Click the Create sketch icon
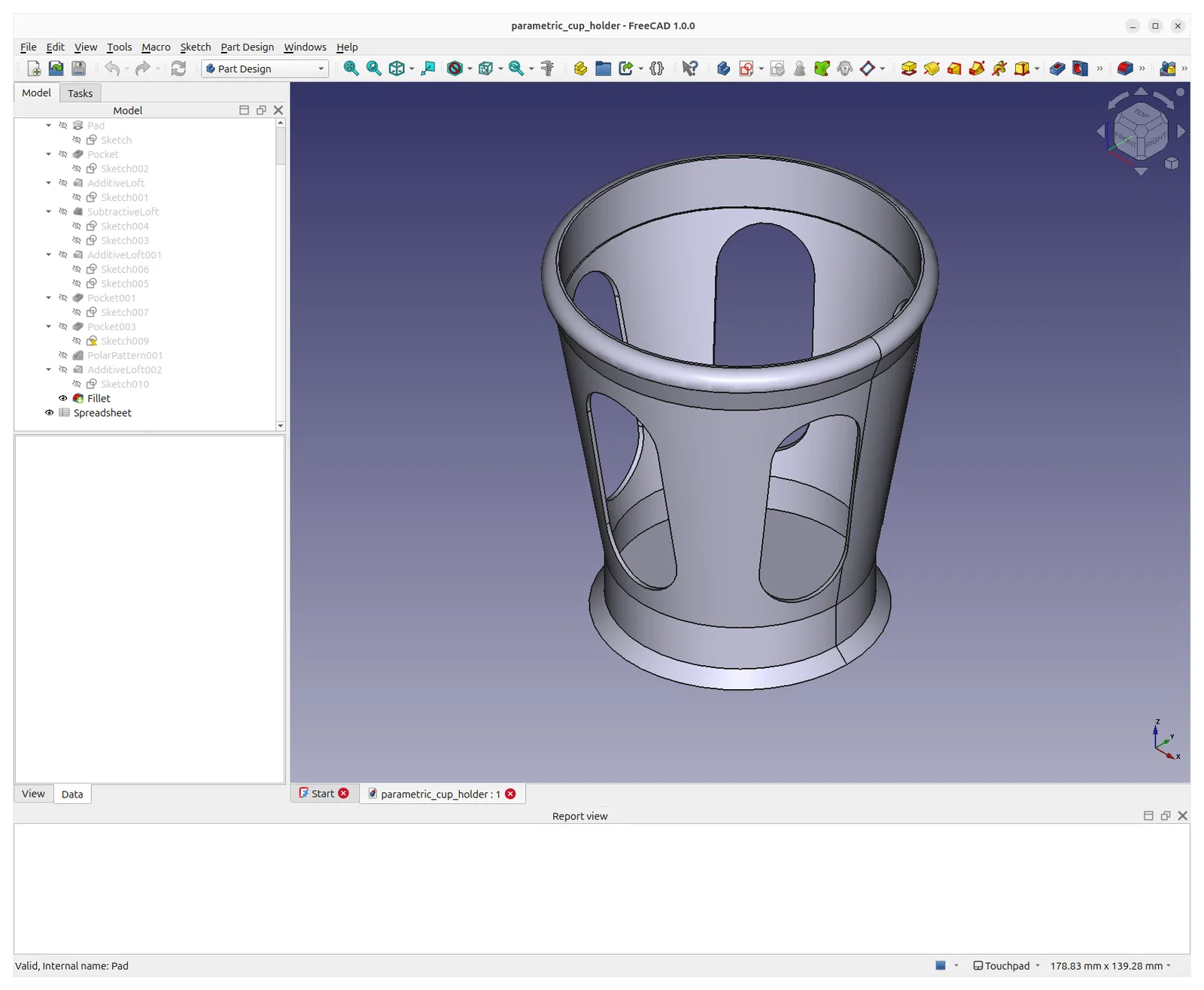The height and width of the screenshot is (990, 1204). pos(746,68)
